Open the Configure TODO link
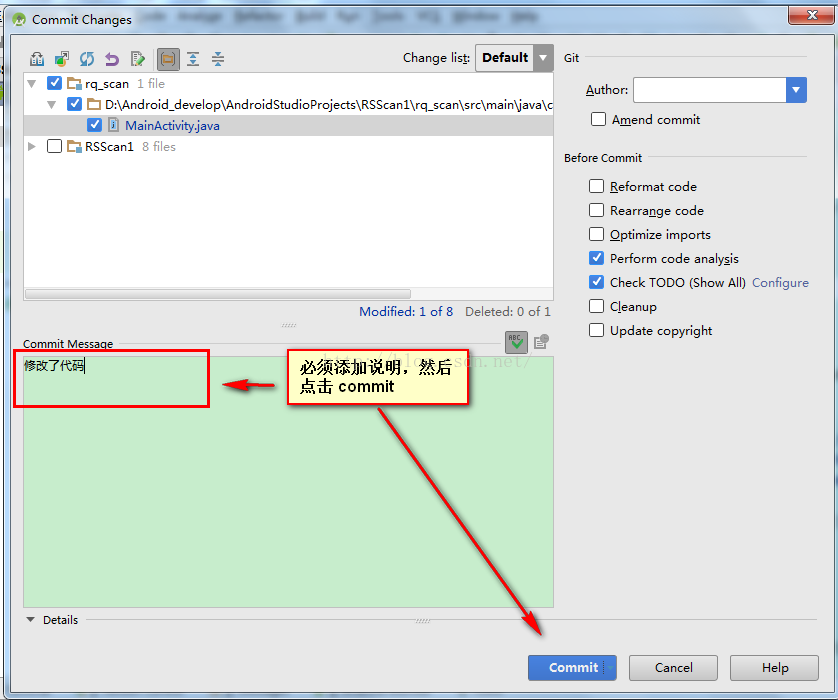This screenshot has height=700, width=838. pyautogui.click(x=780, y=283)
